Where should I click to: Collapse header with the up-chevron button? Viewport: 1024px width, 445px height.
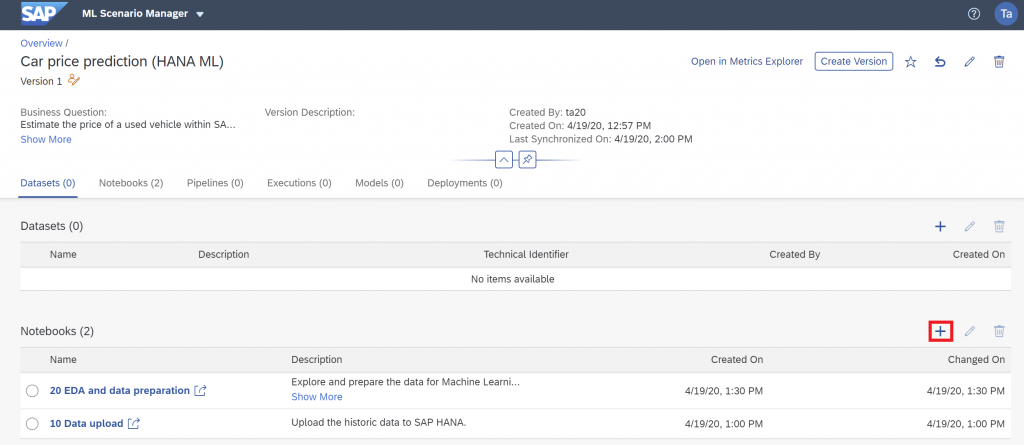504,159
